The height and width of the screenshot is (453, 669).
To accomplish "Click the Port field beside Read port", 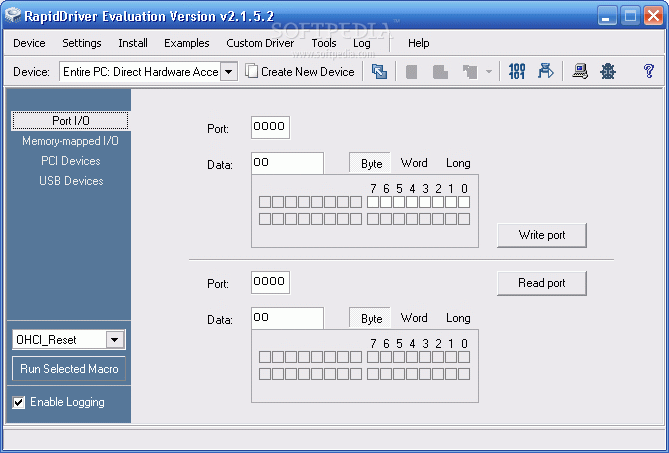I will [270, 282].
